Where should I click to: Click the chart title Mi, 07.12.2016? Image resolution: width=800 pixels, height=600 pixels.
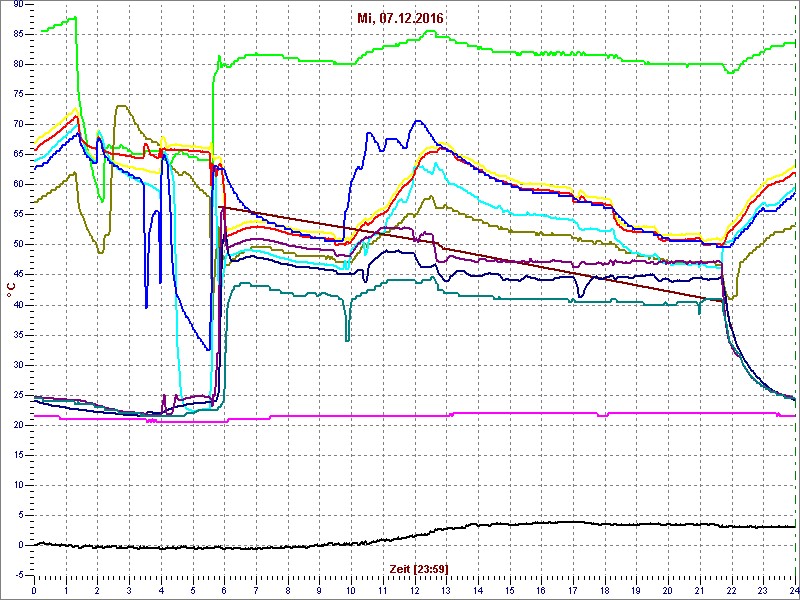coord(400,19)
